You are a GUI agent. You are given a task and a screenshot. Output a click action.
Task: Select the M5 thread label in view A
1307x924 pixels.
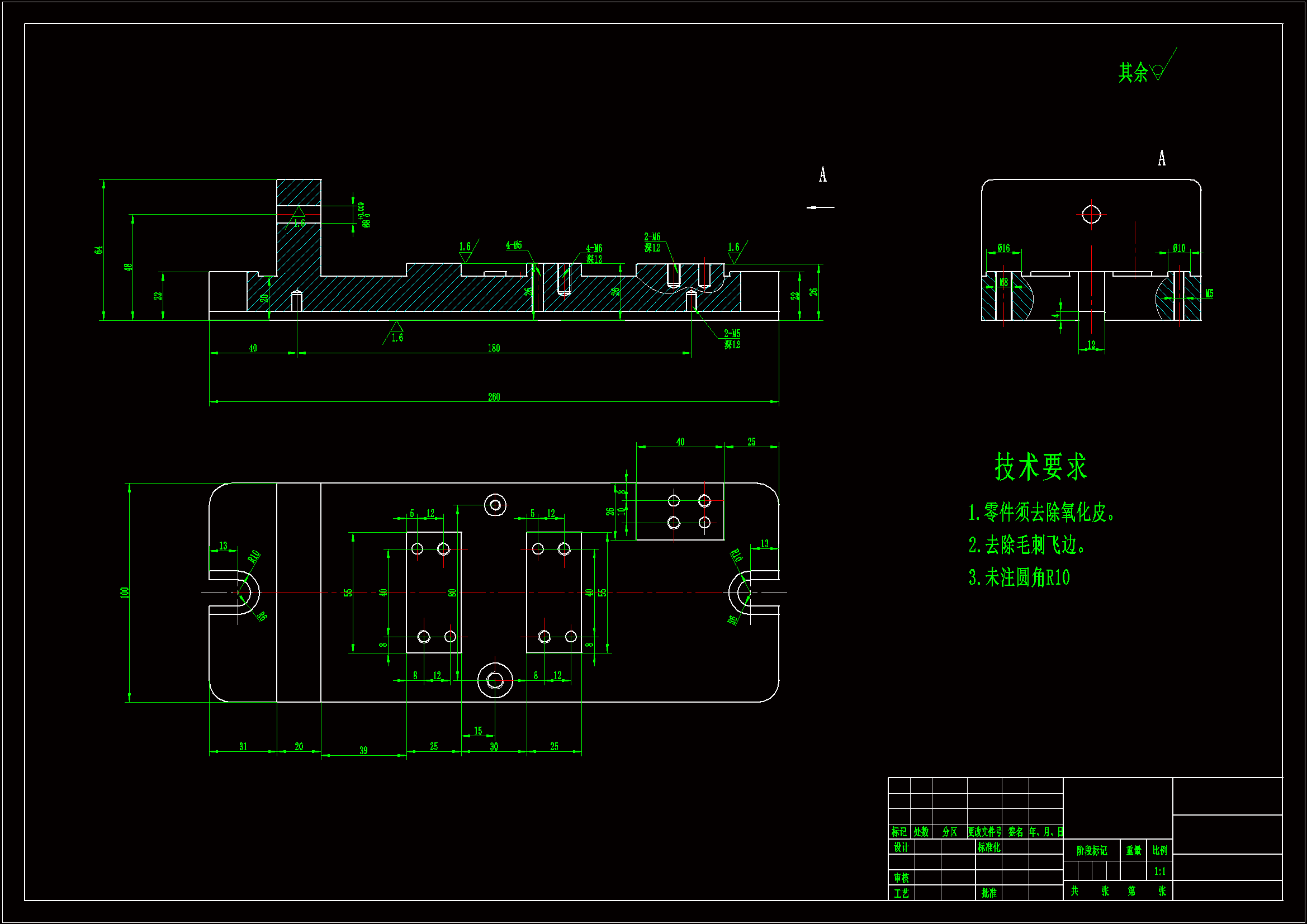[x=1209, y=293]
